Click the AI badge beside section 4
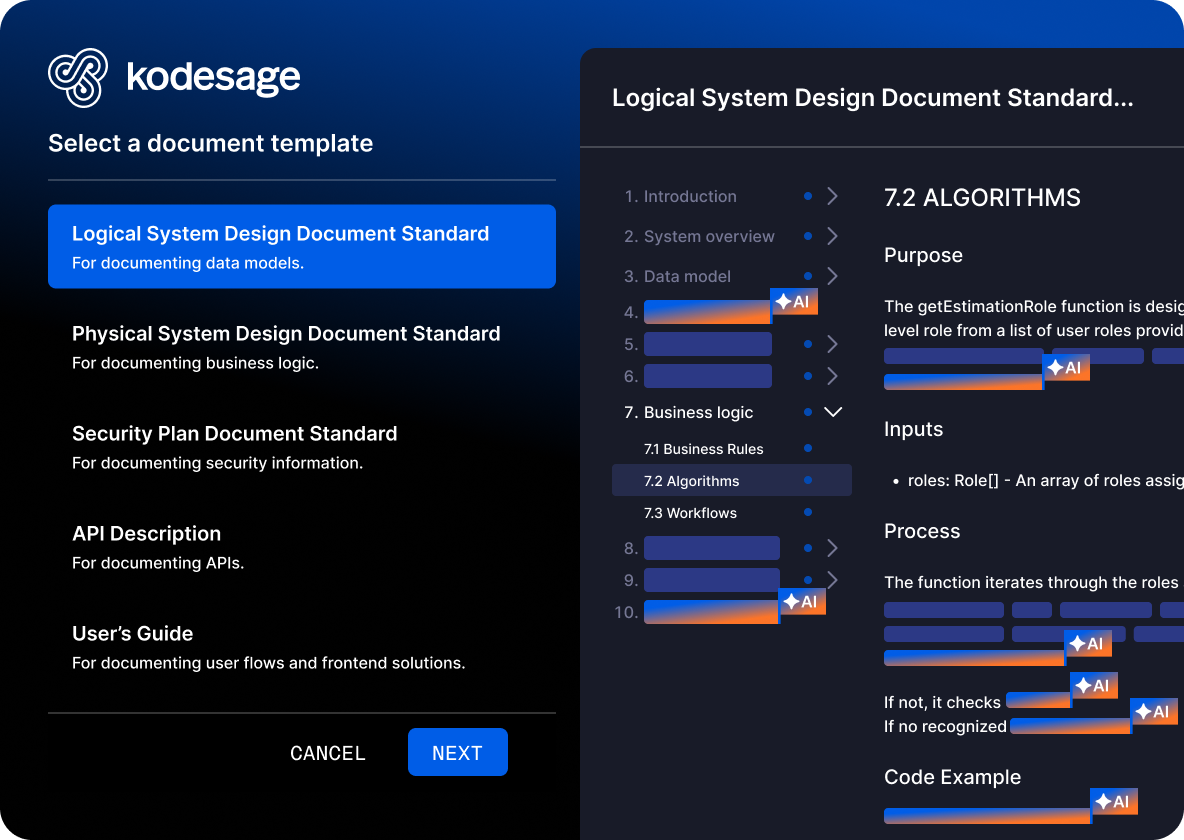The height and width of the screenshot is (840, 1184). pos(793,300)
